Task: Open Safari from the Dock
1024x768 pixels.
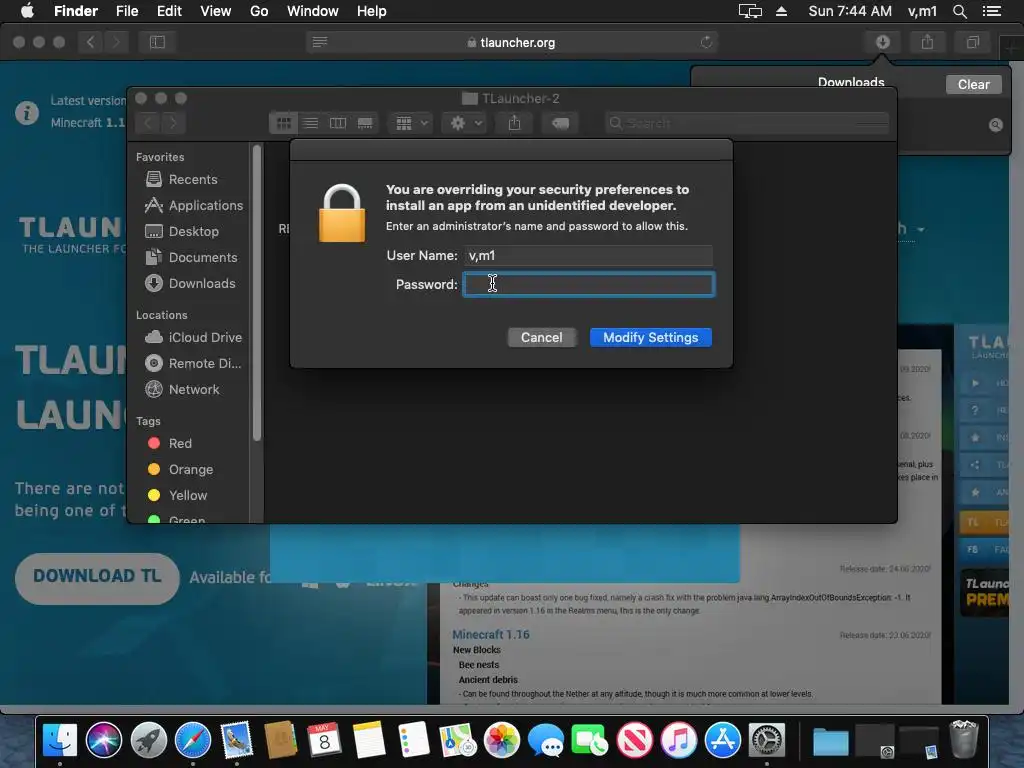Action: point(193,741)
